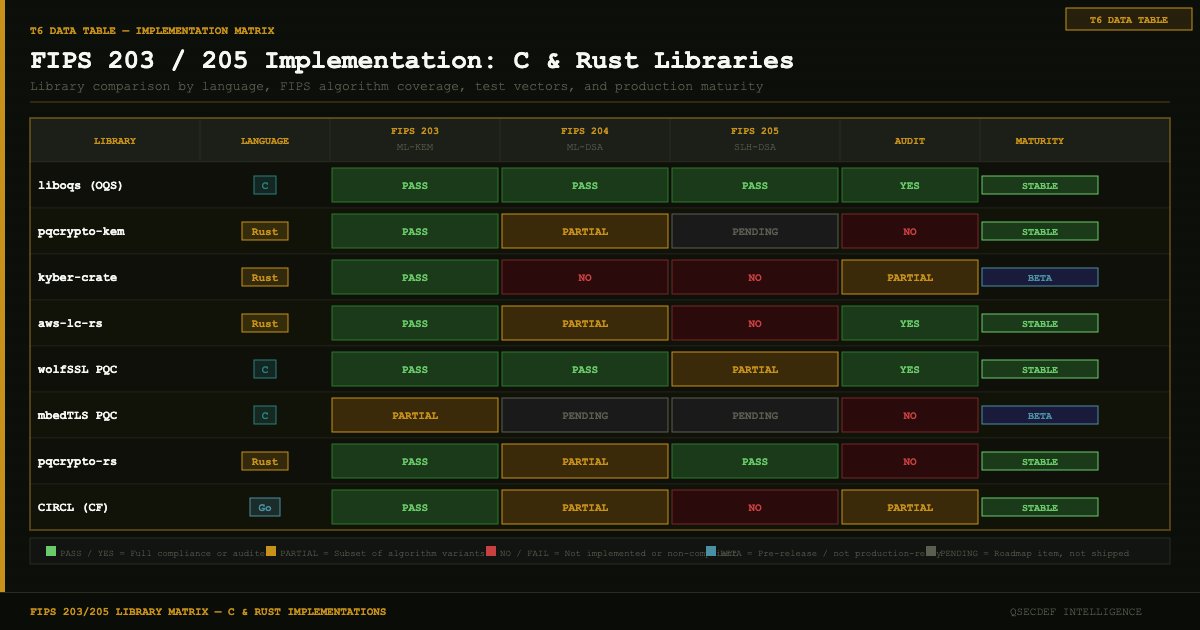The width and height of the screenshot is (1200, 630).
Task: Click the aws-lc-rs library name
Action: 70,323
